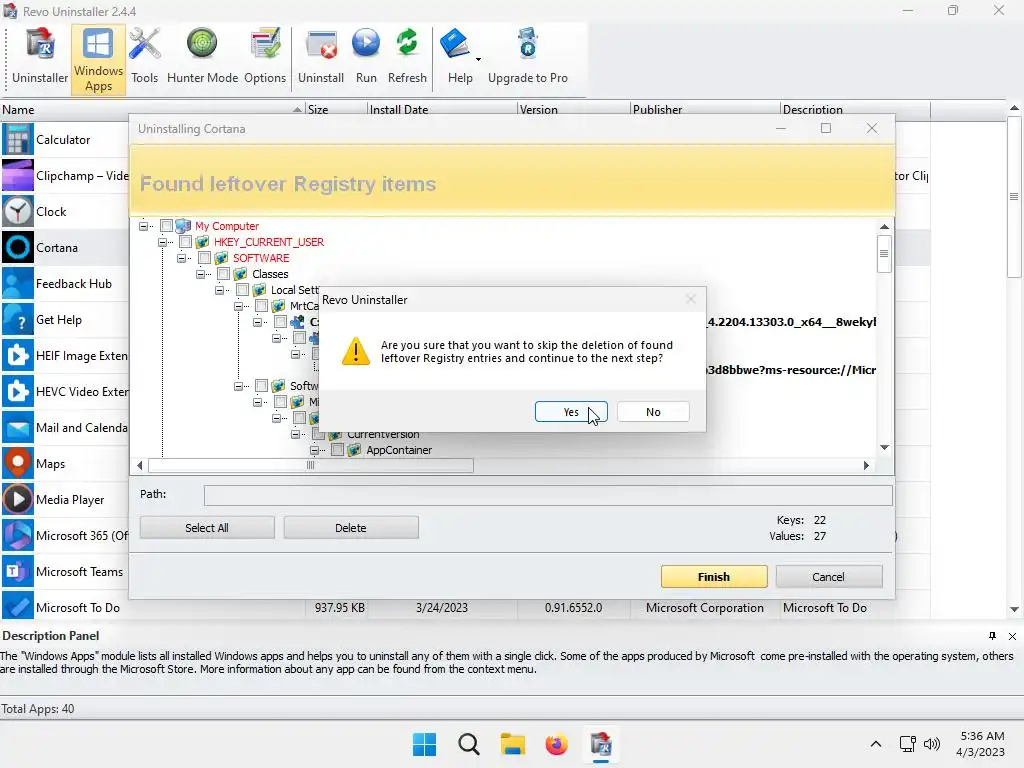Screen dimensions: 1024x768
Task: Collapse the SOFTWARE tree node
Action: click(181, 258)
